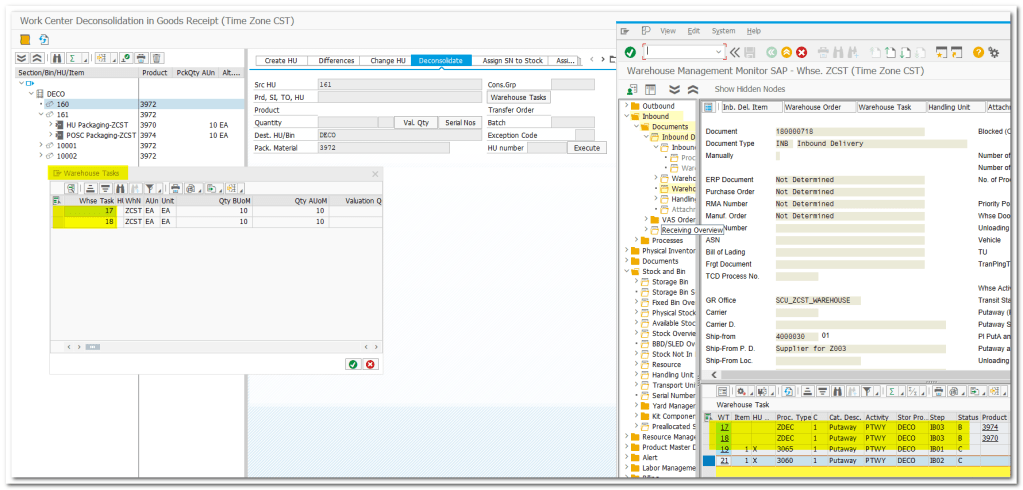The image size is (1023, 490).
Task: Expand the Physical Inventory tree node
Action: click(x=628, y=251)
